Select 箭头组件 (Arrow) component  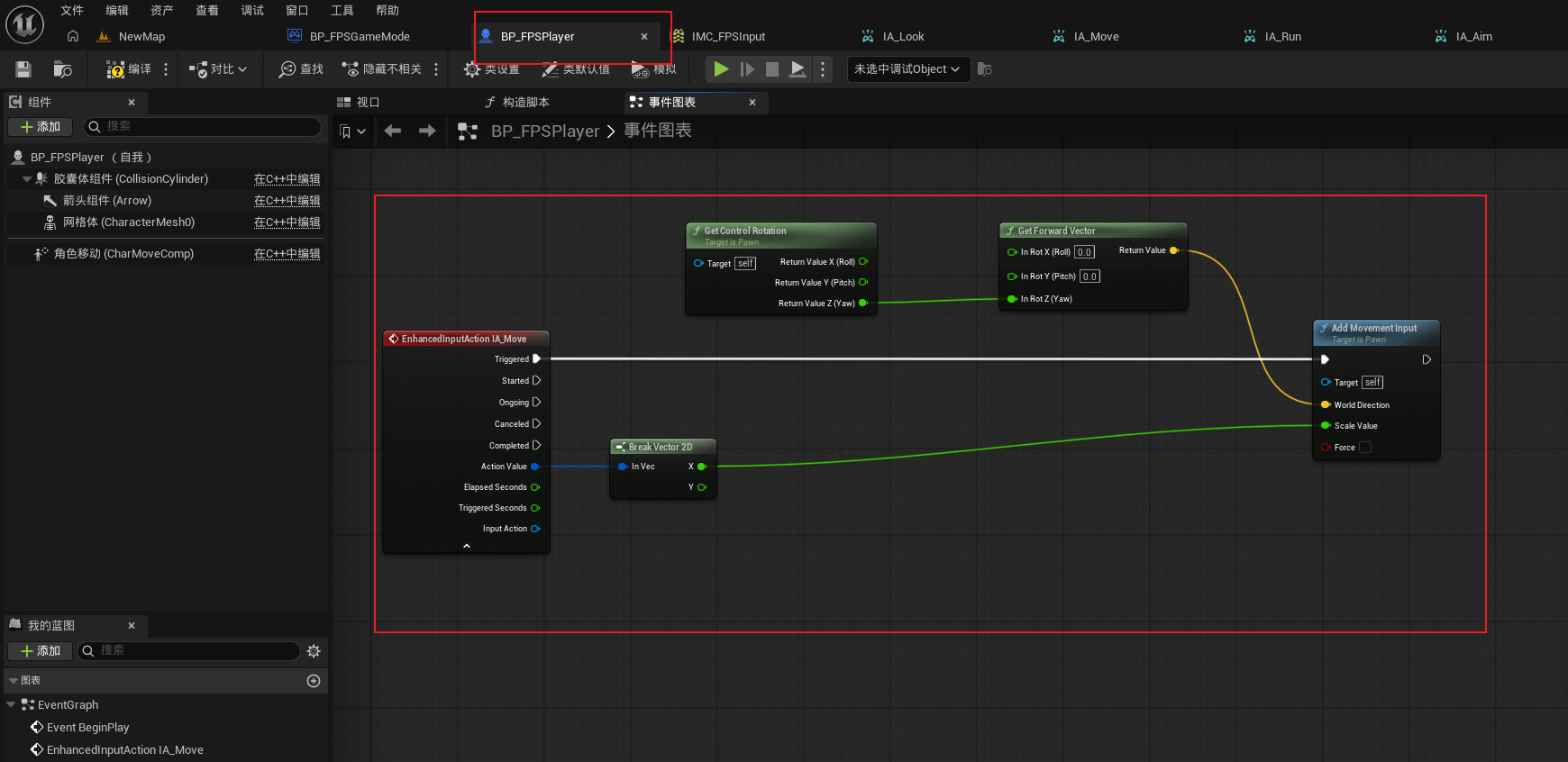pyautogui.click(x=107, y=201)
